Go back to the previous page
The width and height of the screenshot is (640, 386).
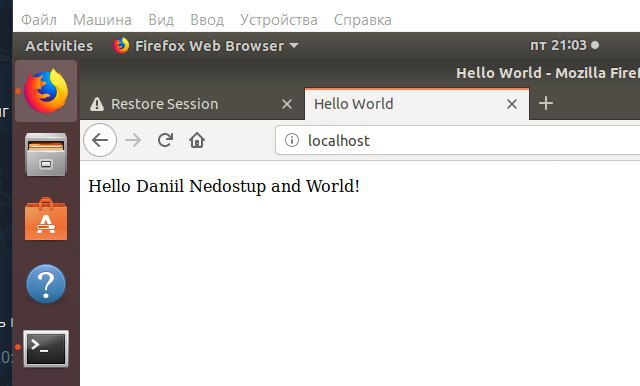pos(100,140)
